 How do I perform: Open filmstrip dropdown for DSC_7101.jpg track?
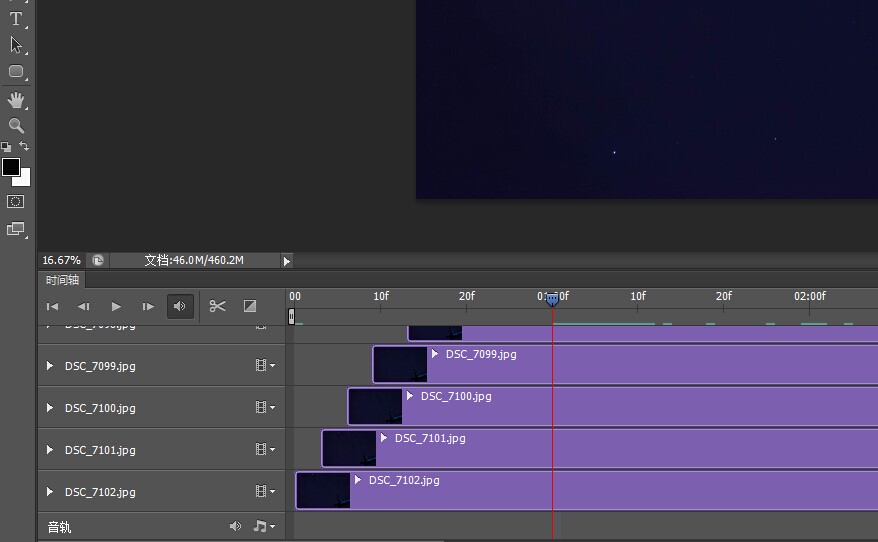(264, 450)
